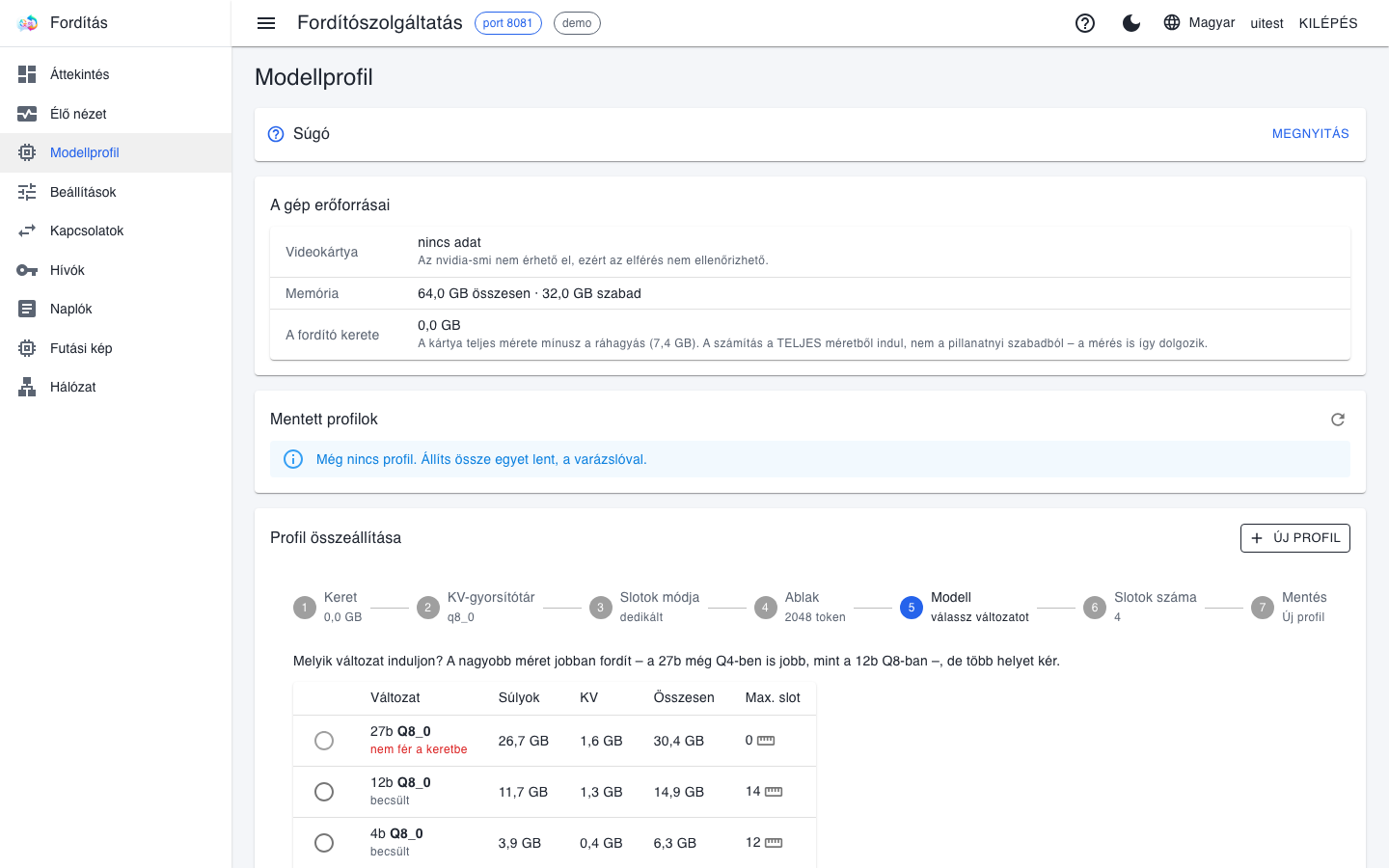Click the Beállítások sliders icon
The image size is (1389, 868).
point(27,192)
